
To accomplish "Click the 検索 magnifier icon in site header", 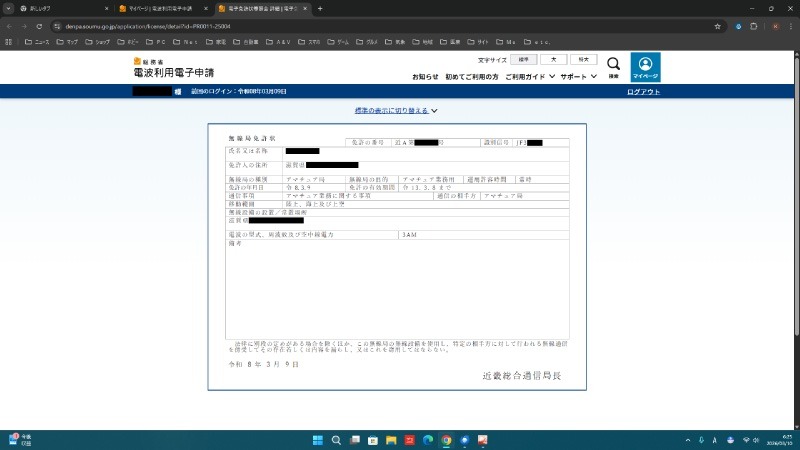I will [x=613, y=66].
